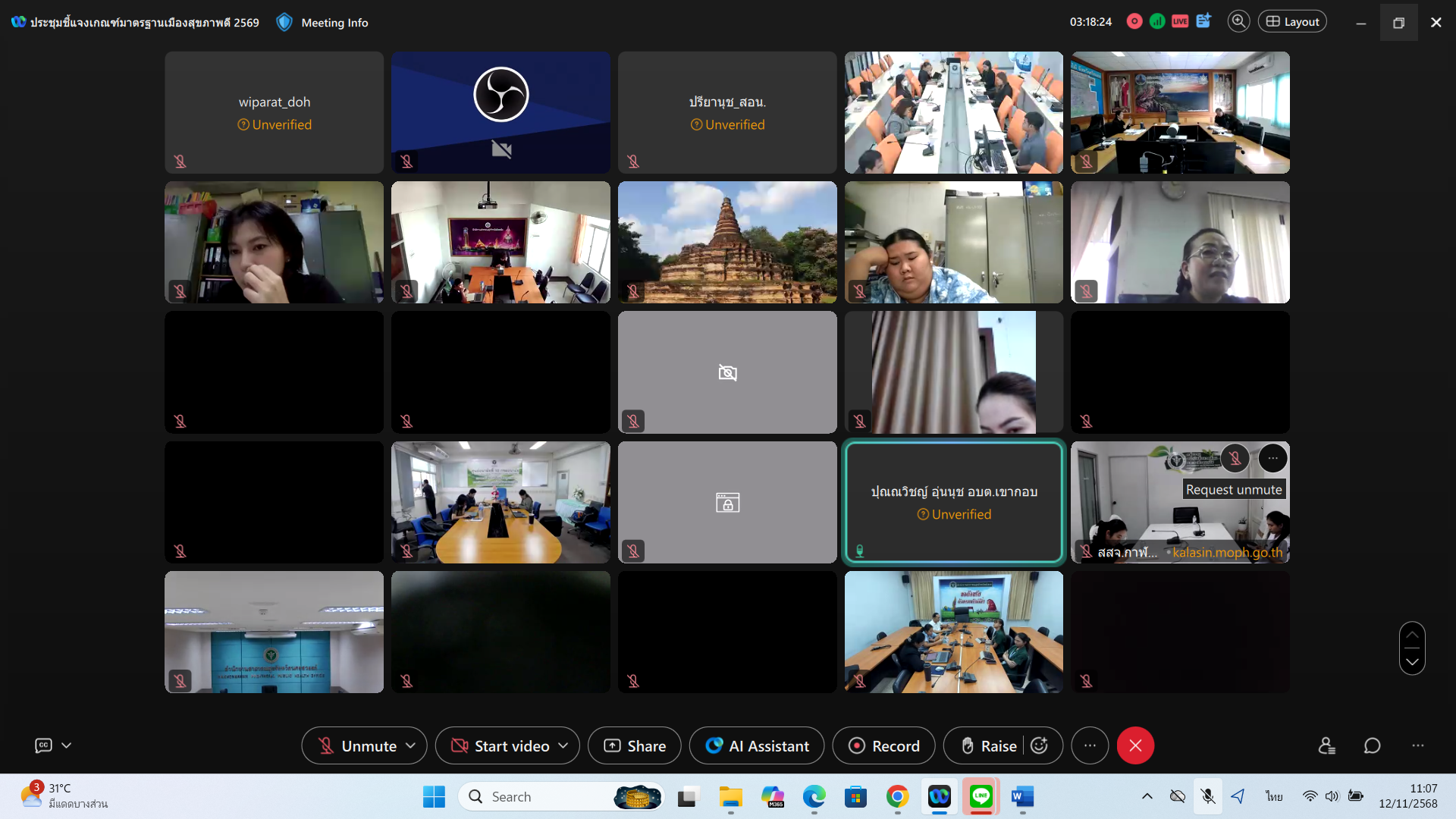This screenshot has height=819, width=1456.
Task: Click the LIVE streaming status icon
Action: click(x=1180, y=21)
